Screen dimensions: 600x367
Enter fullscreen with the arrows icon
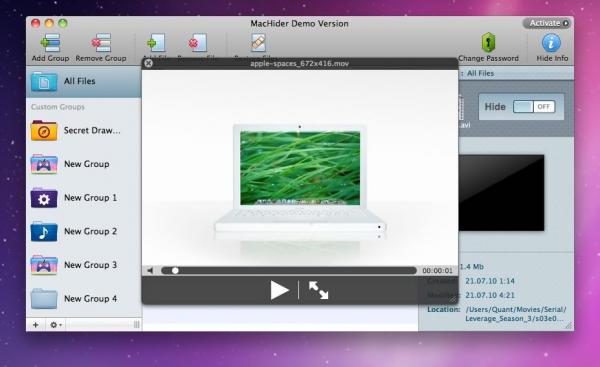coord(318,290)
